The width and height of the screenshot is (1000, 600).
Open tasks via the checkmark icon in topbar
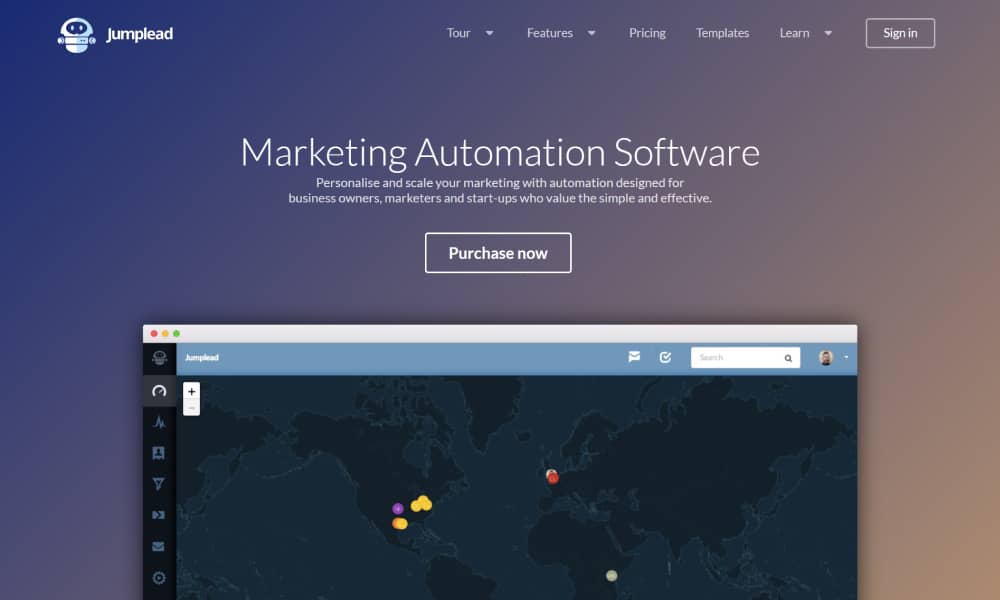[665, 357]
